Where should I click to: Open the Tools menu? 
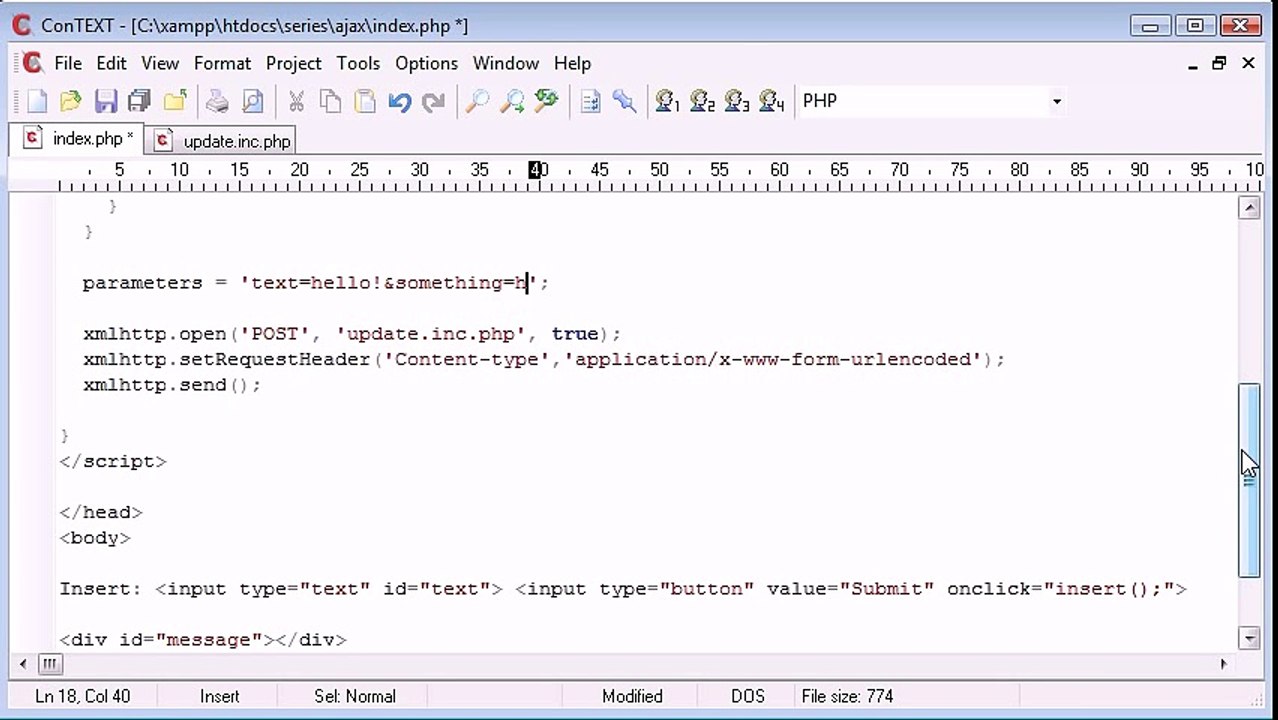tap(358, 63)
